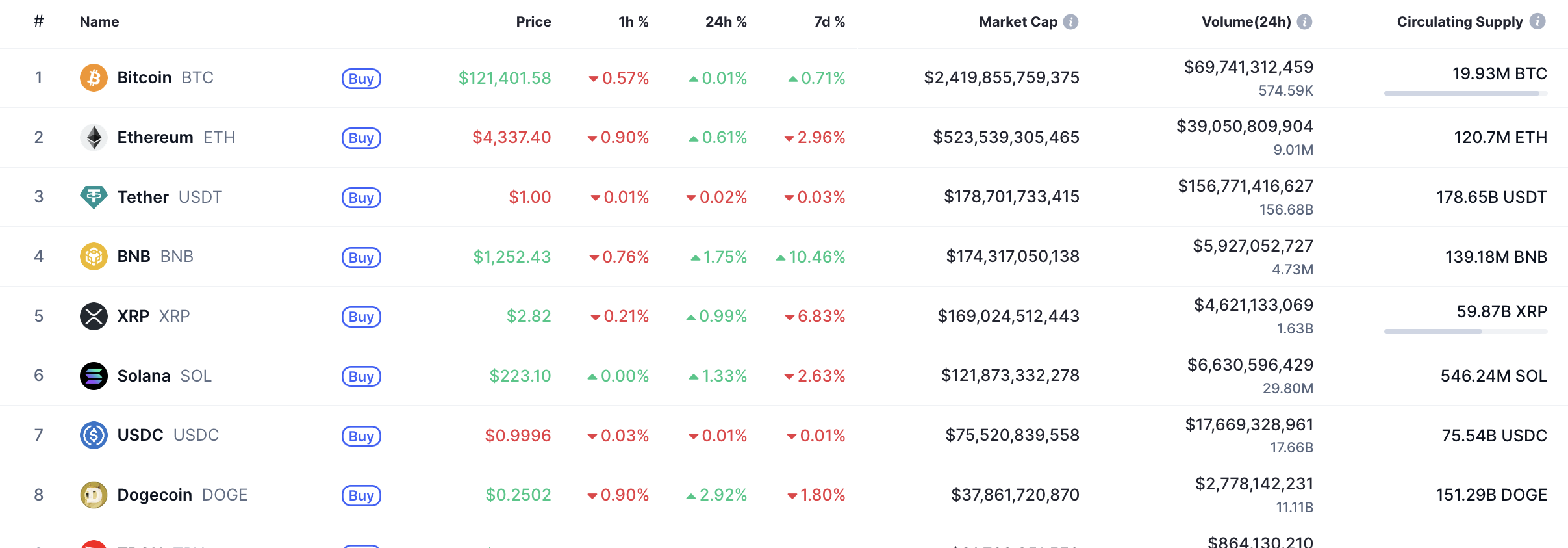The image size is (1568, 548).
Task: Click XRP circulating supply progress bar
Action: point(1465,332)
